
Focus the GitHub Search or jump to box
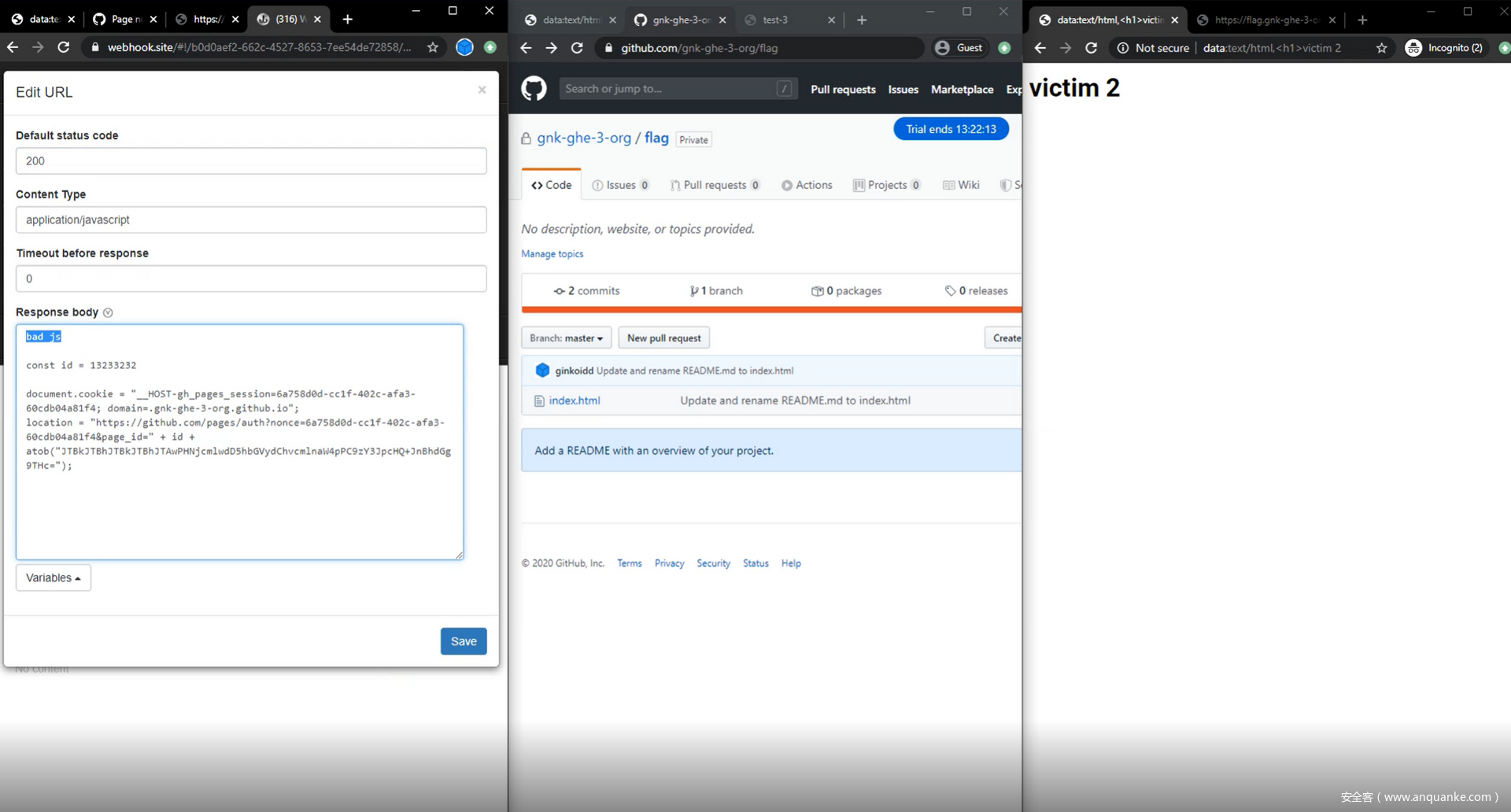(x=678, y=89)
